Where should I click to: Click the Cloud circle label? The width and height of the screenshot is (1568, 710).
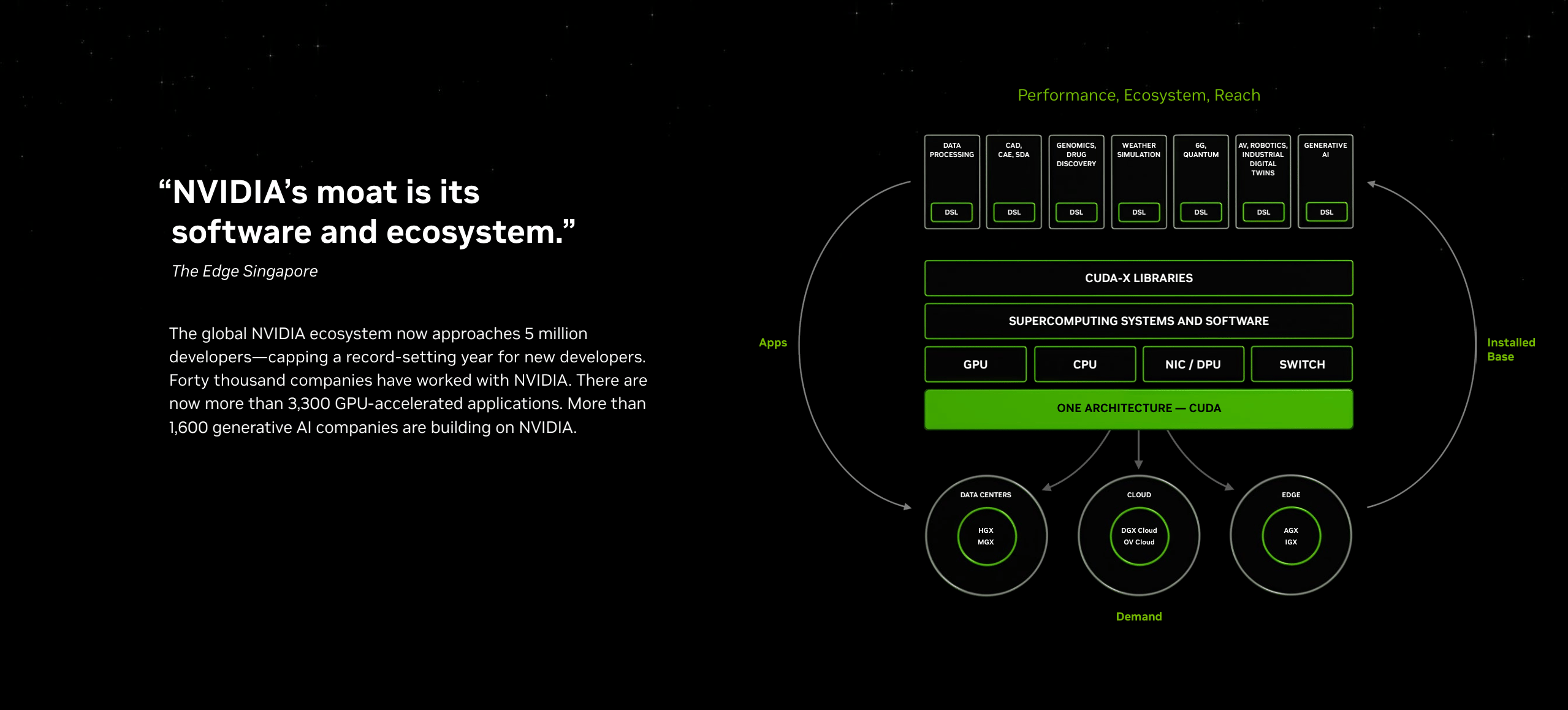(1139, 495)
